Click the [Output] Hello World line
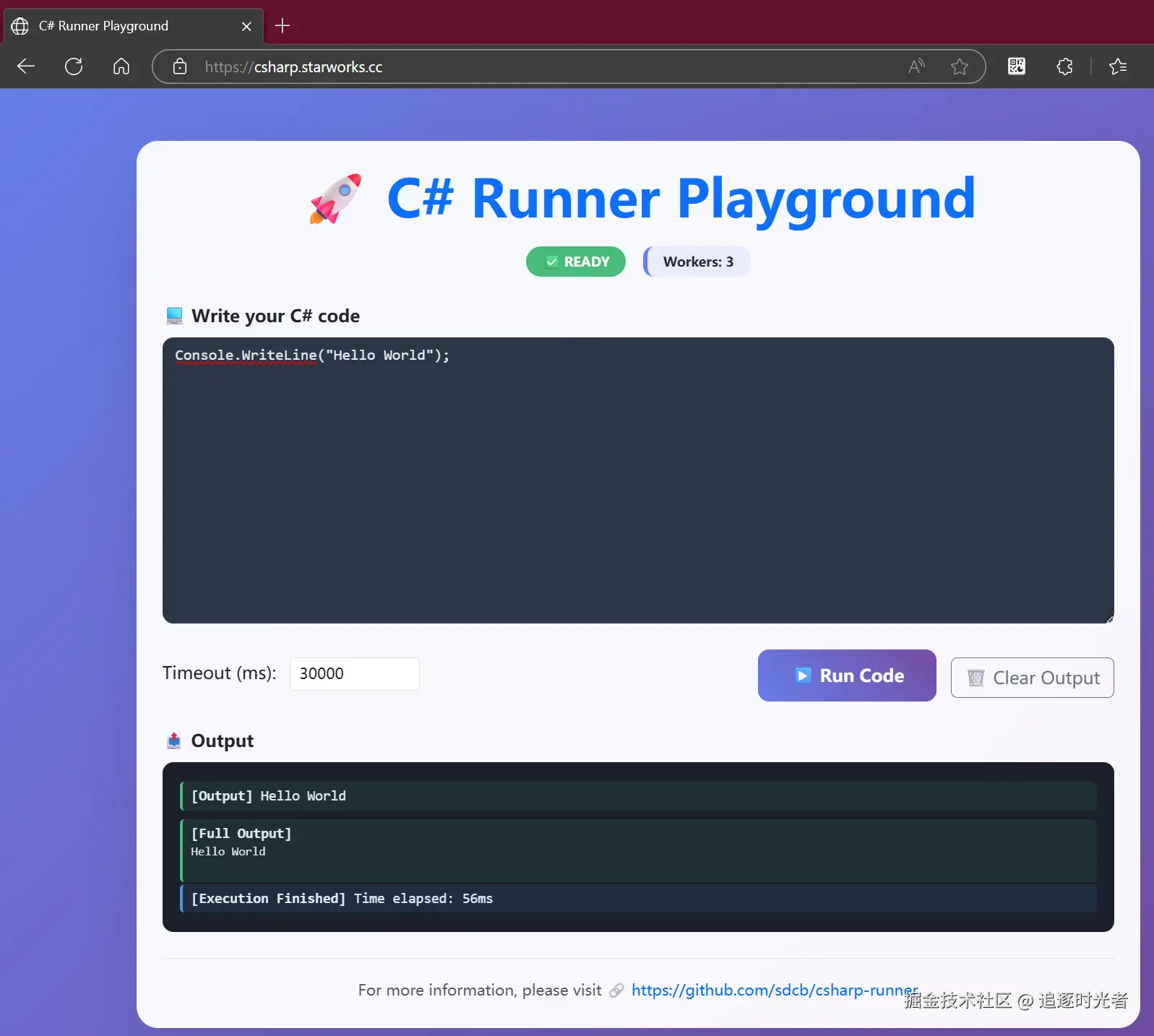1154x1036 pixels. pyautogui.click(x=638, y=796)
